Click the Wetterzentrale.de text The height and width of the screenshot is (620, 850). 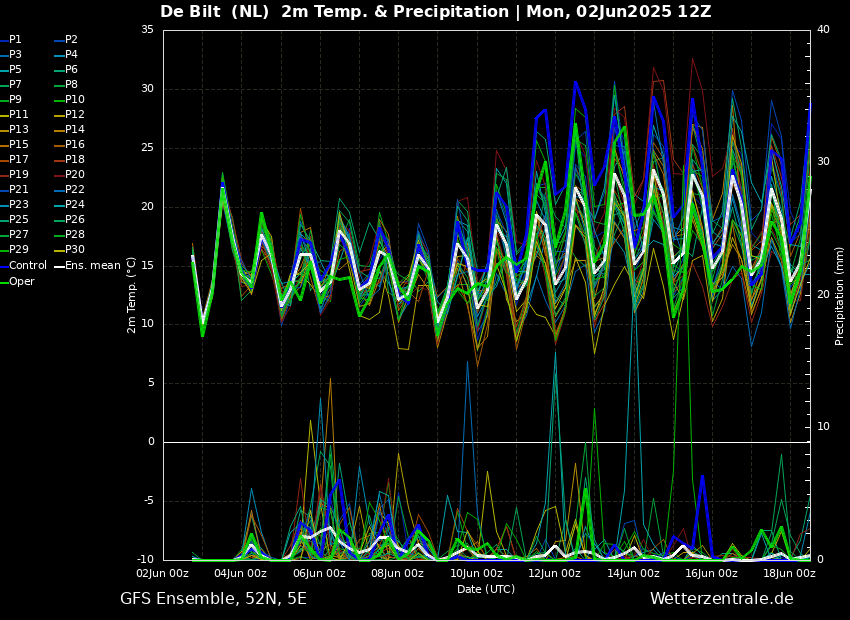coord(721,599)
